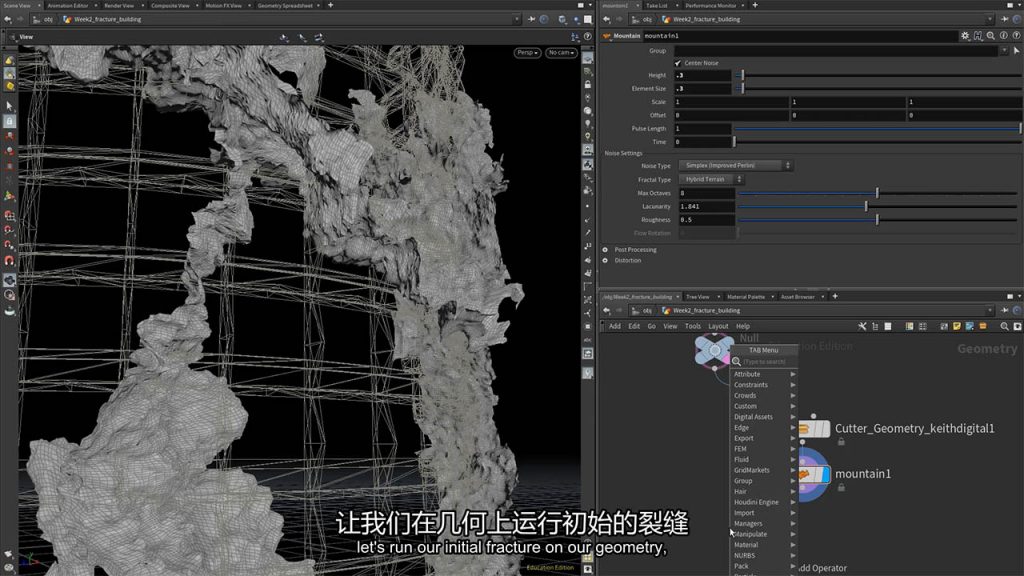The width and height of the screenshot is (1024, 576).
Task: Click the Null node icon in network
Action: coord(714,350)
